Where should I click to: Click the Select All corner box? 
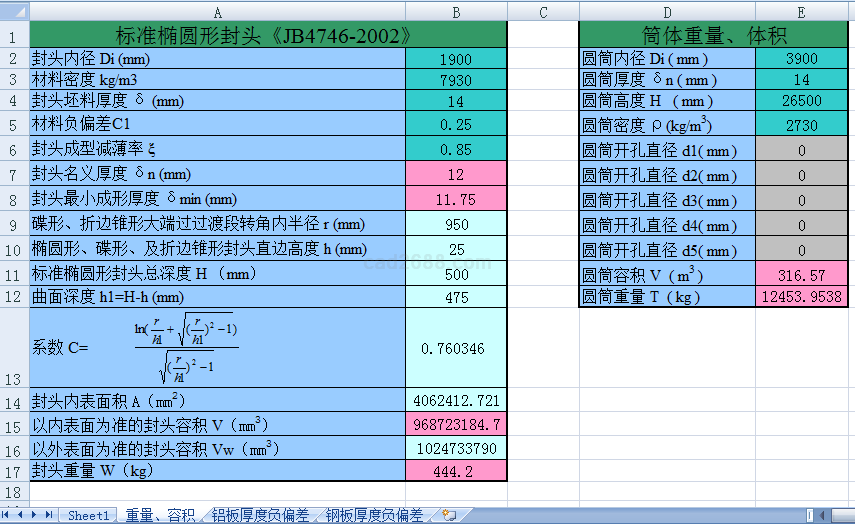click(14, 12)
